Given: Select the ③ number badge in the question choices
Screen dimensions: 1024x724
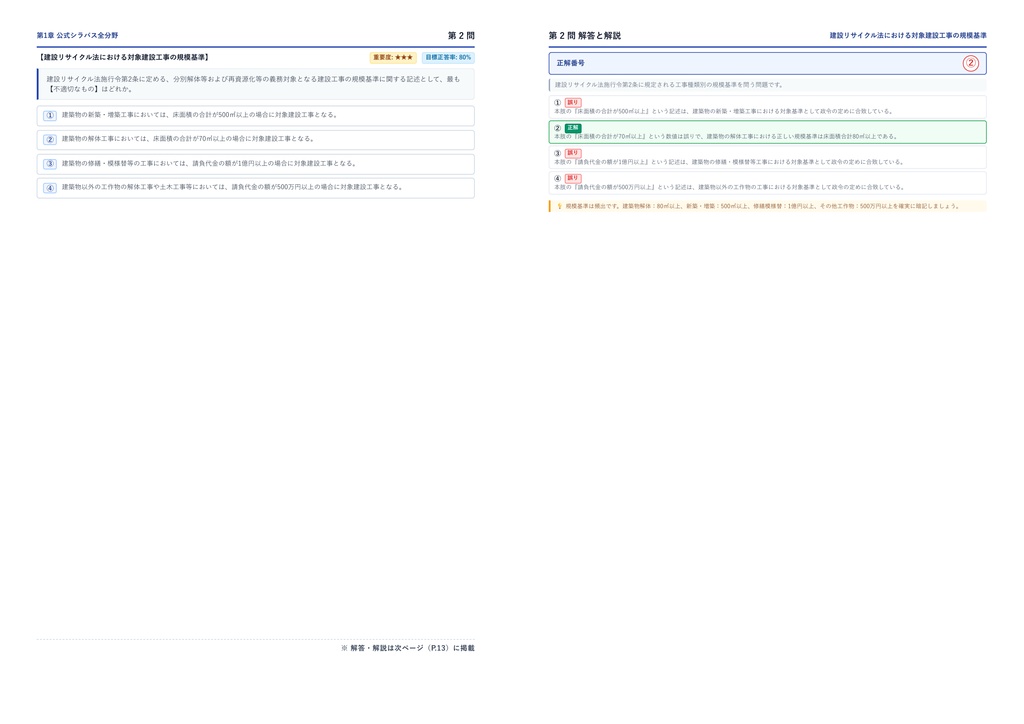Looking at the screenshot, I should click(x=50, y=164).
